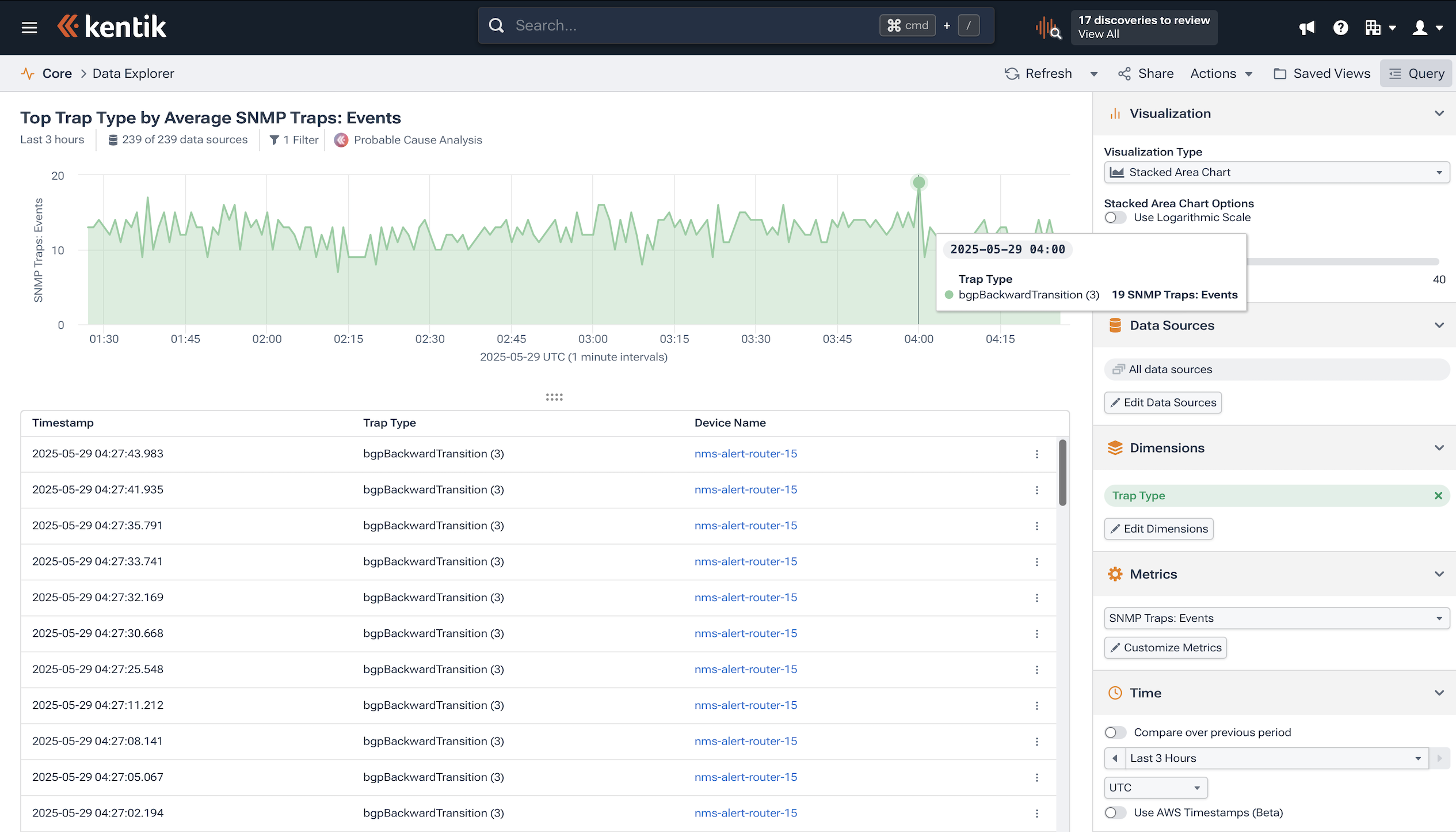The image size is (1456, 832).
Task: Open the organization building icon menu
Action: pyautogui.click(x=1380, y=28)
